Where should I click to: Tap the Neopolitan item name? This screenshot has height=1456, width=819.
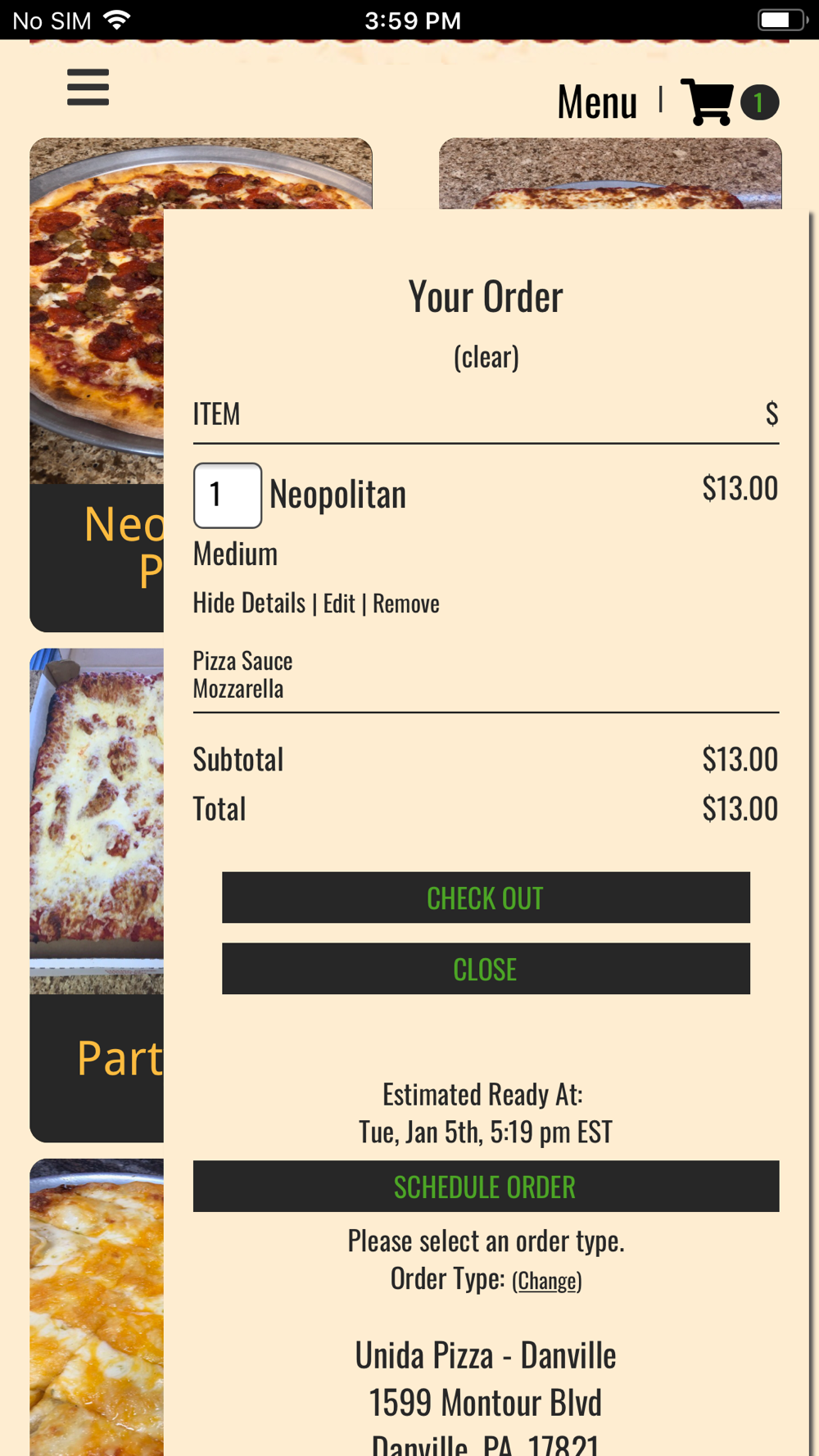[337, 495]
